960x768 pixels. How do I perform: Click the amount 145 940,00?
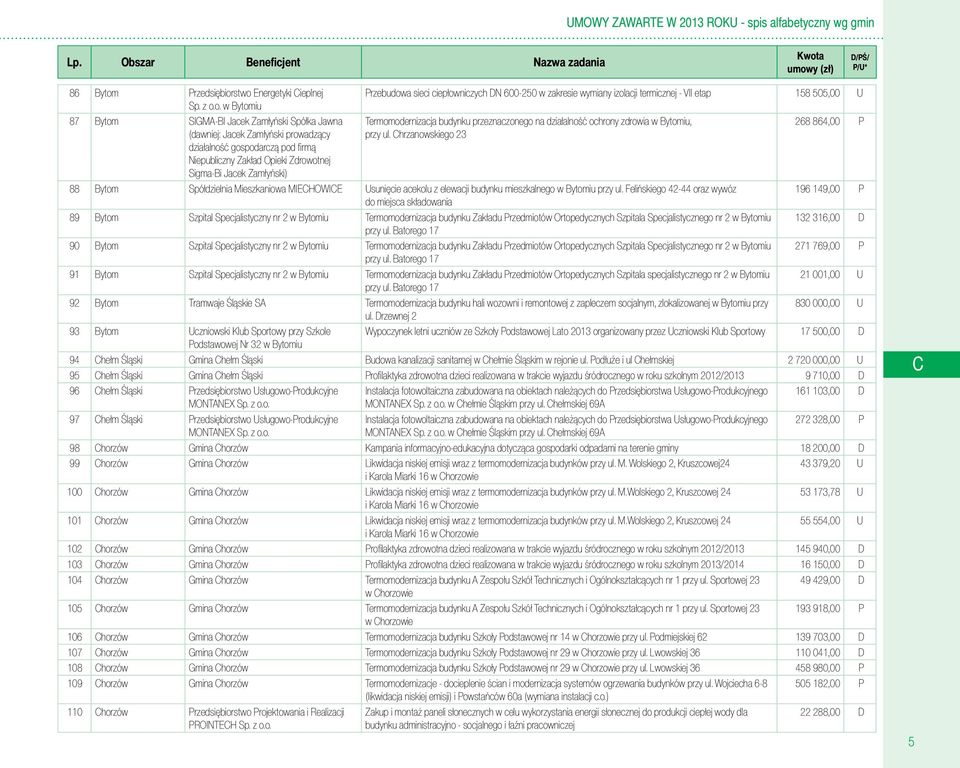click(x=817, y=549)
